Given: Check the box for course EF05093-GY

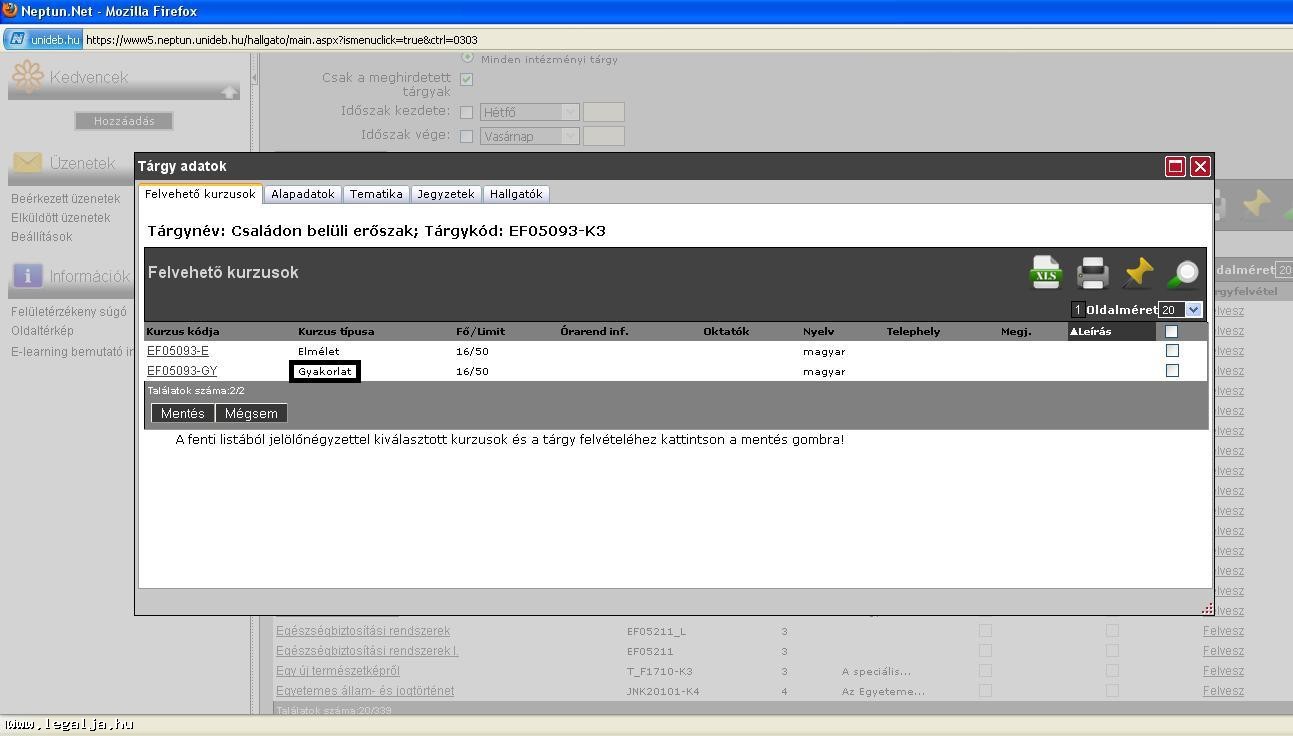Looking at the screenshot, I should (x=1172, y=371).
